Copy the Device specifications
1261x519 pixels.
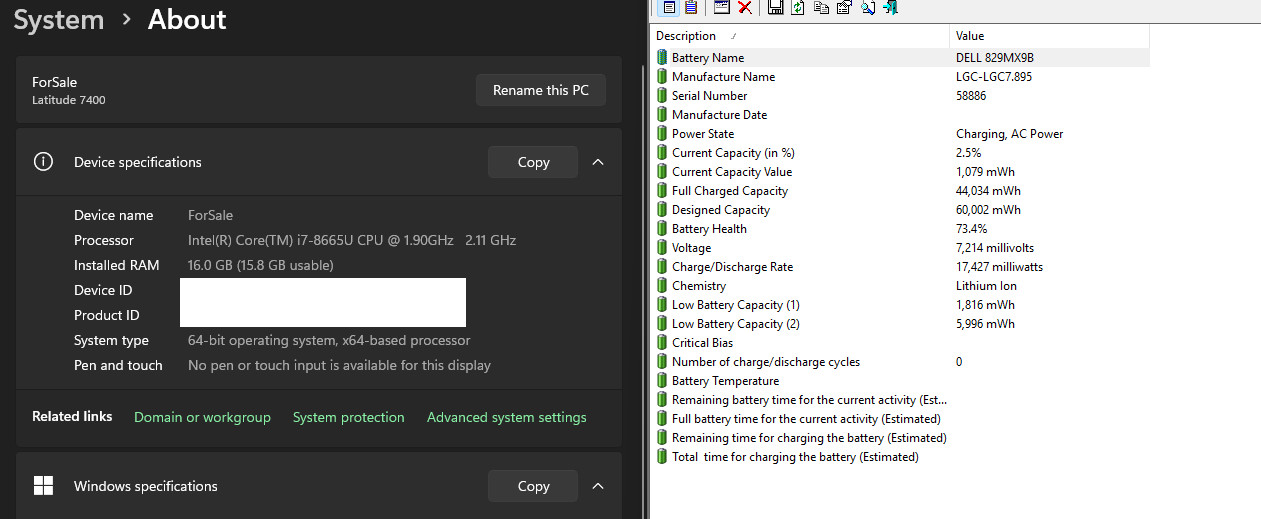pyautogui.click(x=533, y=162)
